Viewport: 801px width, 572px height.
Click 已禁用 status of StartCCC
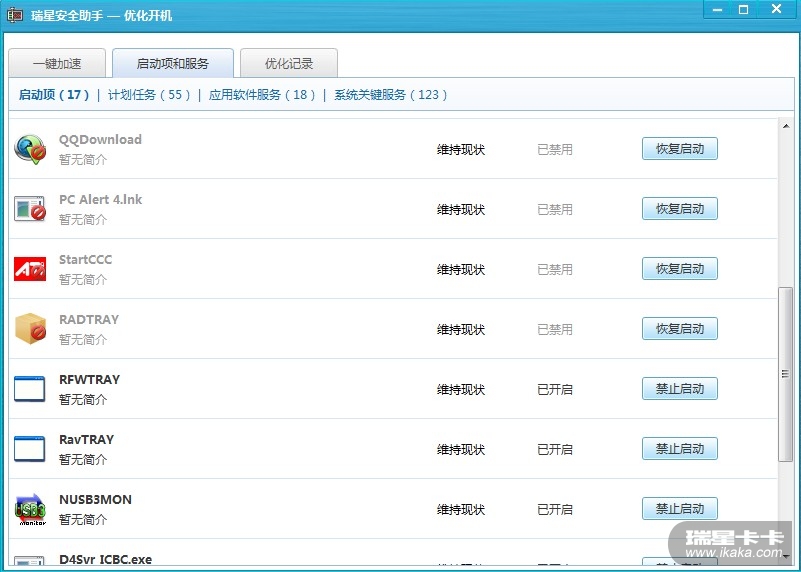click(x=555, y=270)
